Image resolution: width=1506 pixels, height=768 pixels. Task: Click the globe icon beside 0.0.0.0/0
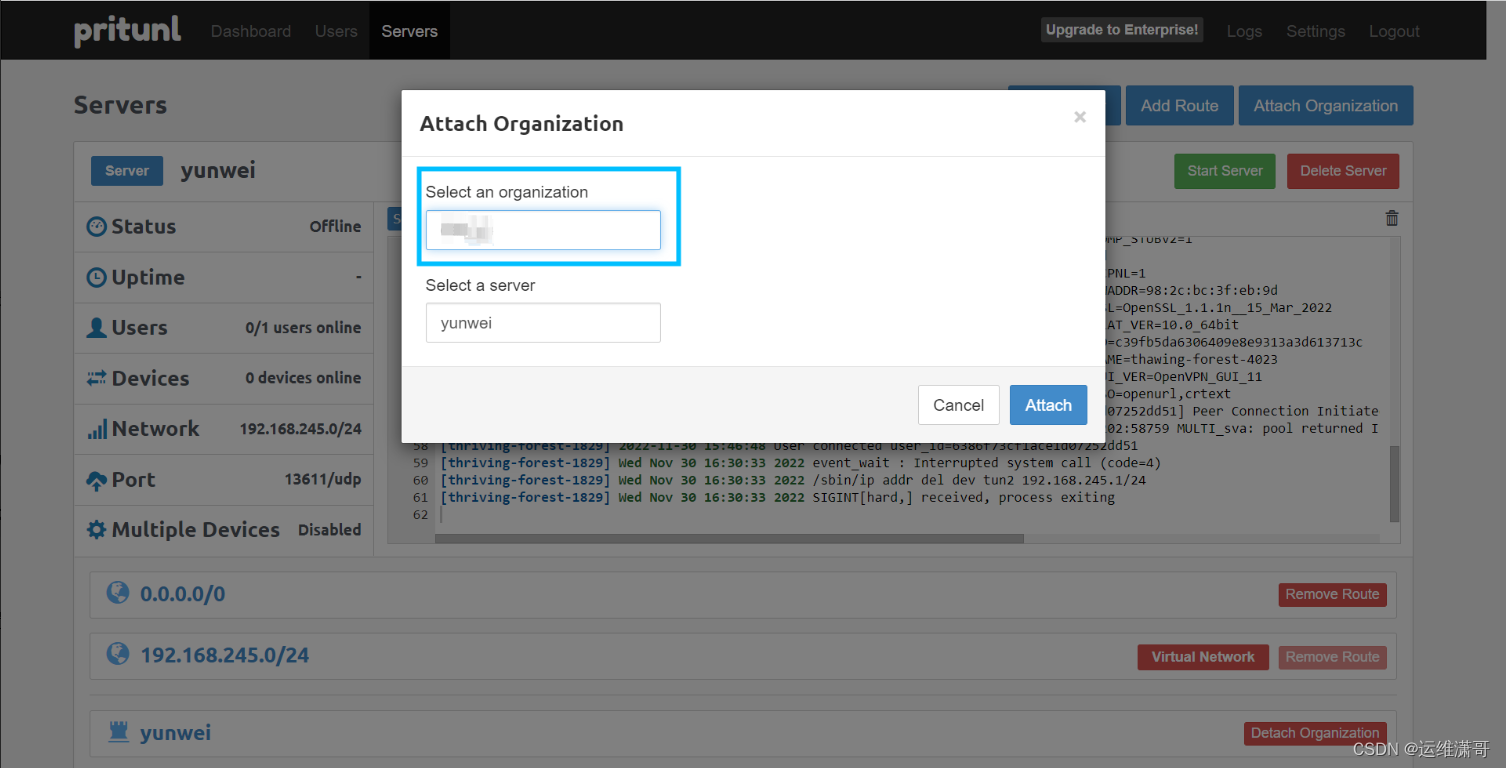click(118, 593)
